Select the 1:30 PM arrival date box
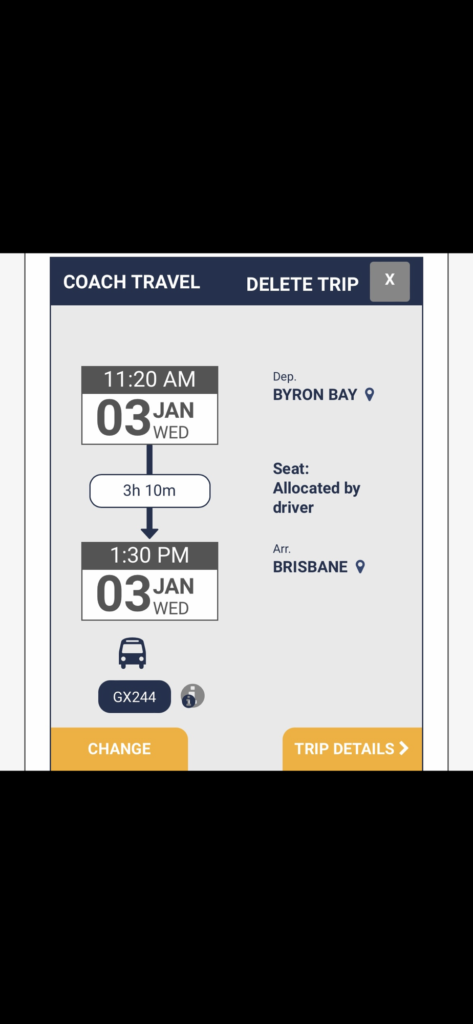The width and height of the screenshot is (473, 1024). pos(150,581)
